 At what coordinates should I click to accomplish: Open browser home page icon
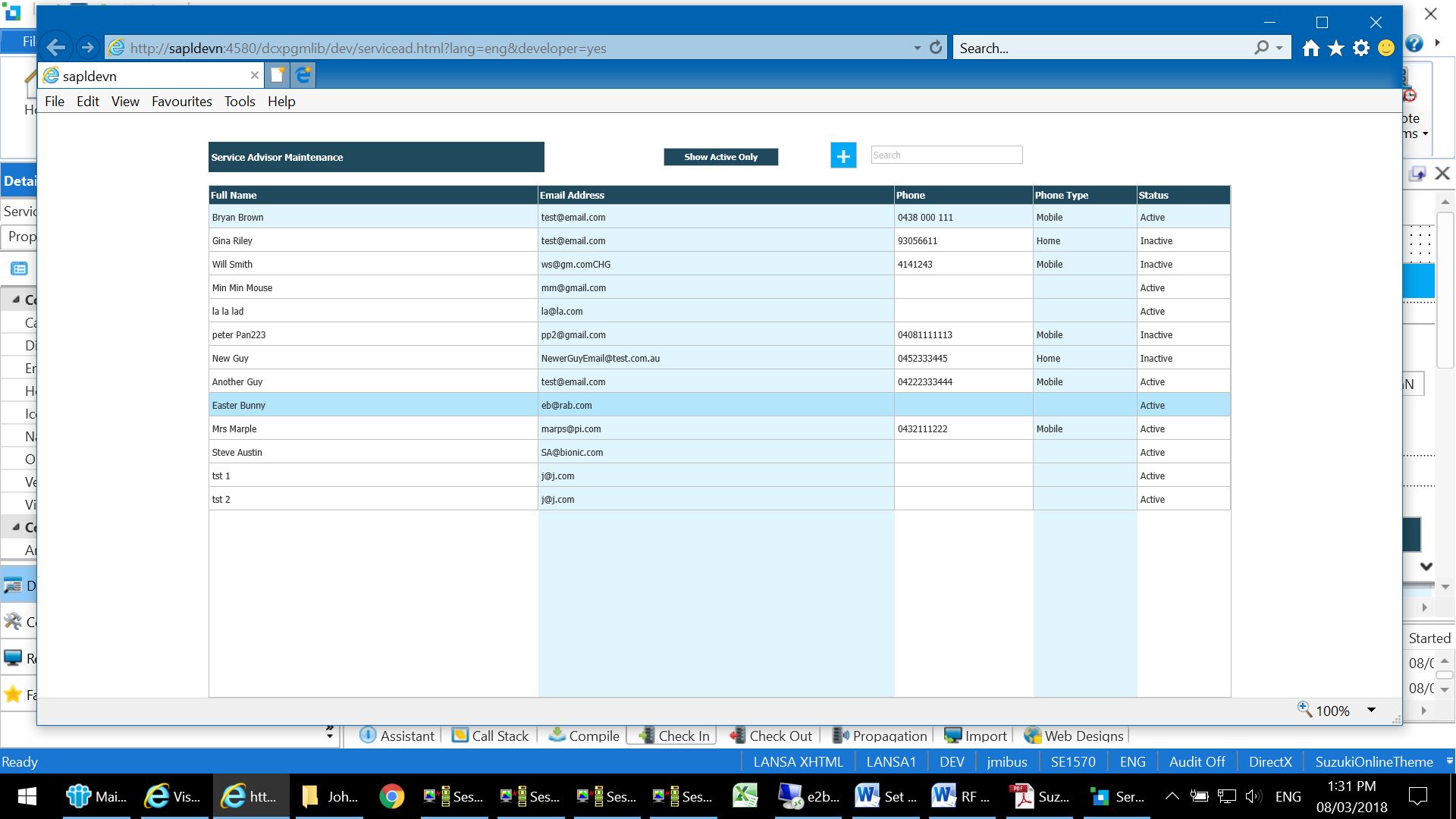click(x=1310, y=49)
